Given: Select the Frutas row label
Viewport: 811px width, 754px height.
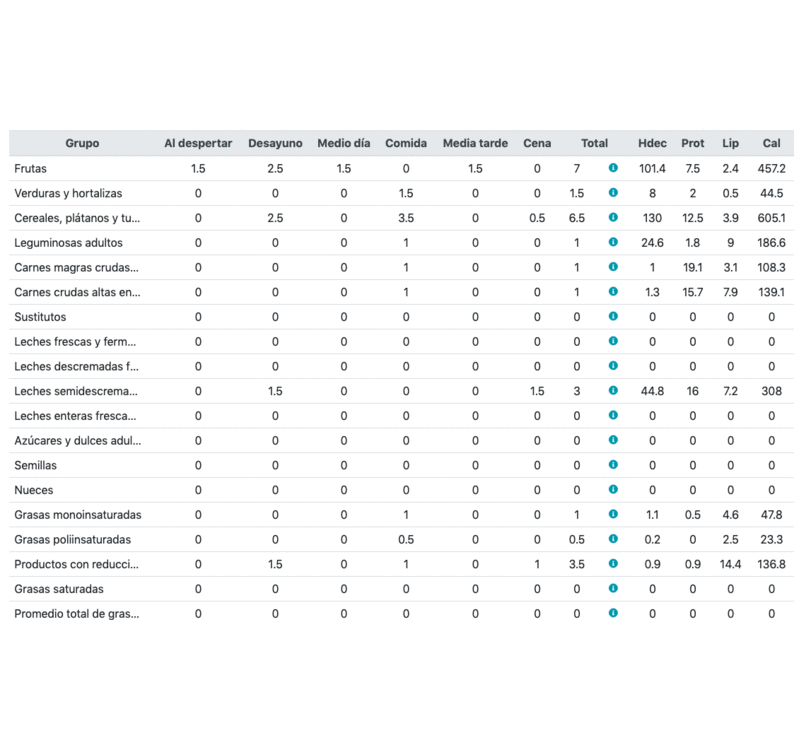Looking at the screenshot, I should point(31,169).
